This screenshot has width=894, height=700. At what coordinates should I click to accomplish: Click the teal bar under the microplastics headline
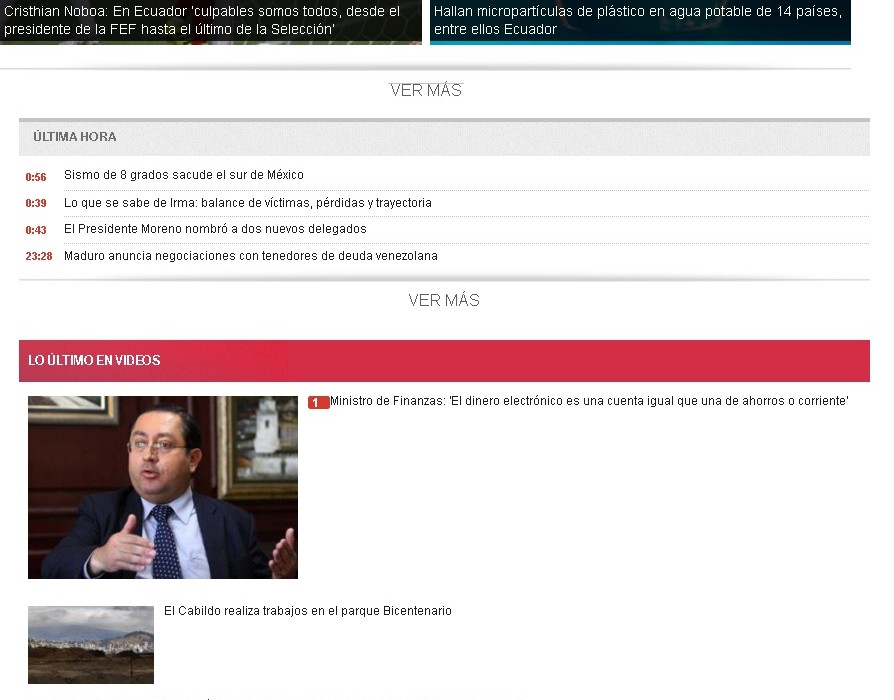pos(640,42)
